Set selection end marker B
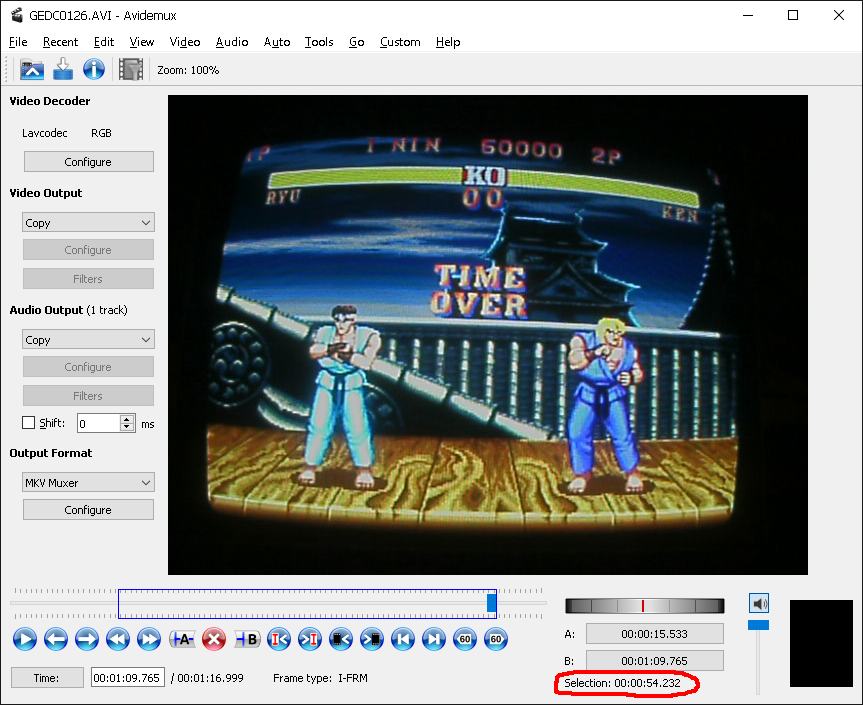 click(247, 639)
